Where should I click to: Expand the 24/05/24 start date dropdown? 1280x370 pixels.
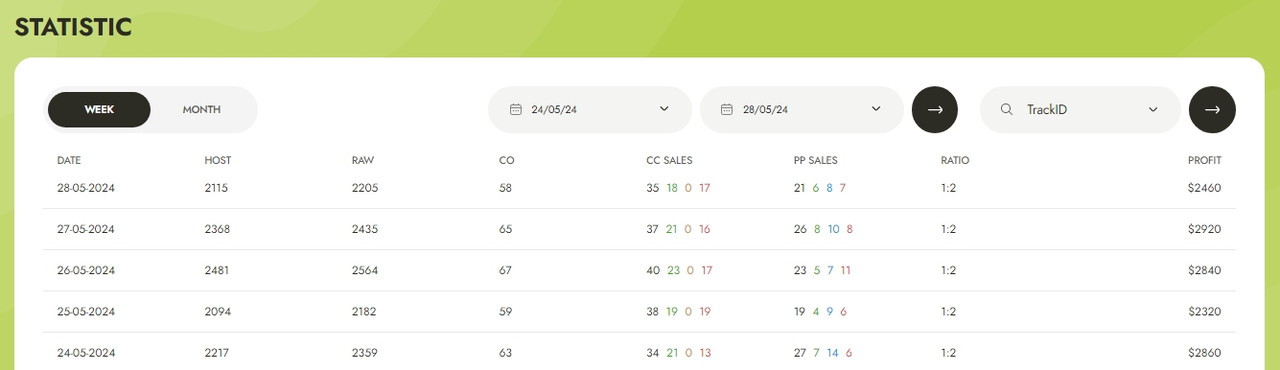pos(664,109)
